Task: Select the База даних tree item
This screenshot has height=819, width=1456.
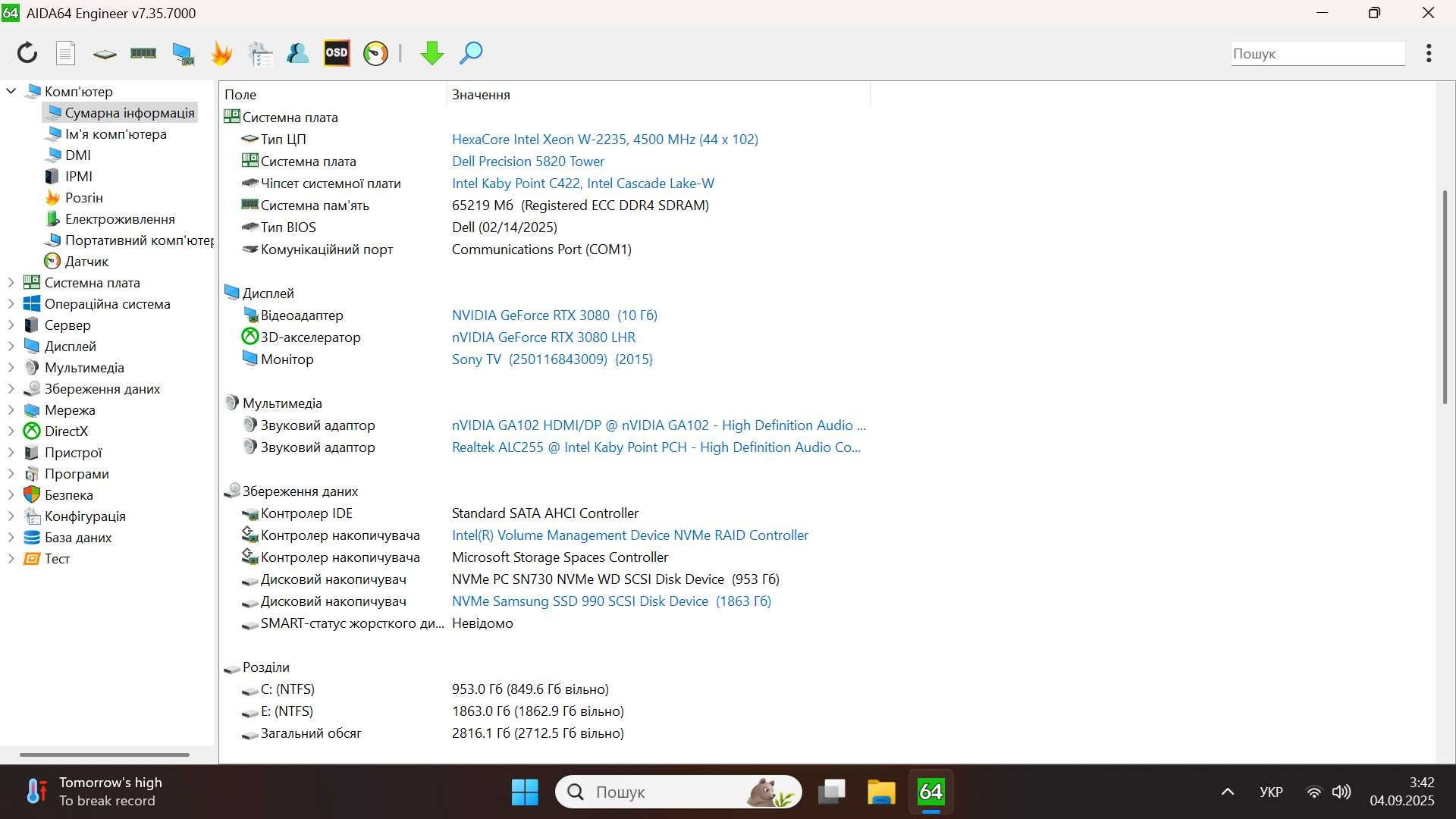Action: (x=67, y=537)
